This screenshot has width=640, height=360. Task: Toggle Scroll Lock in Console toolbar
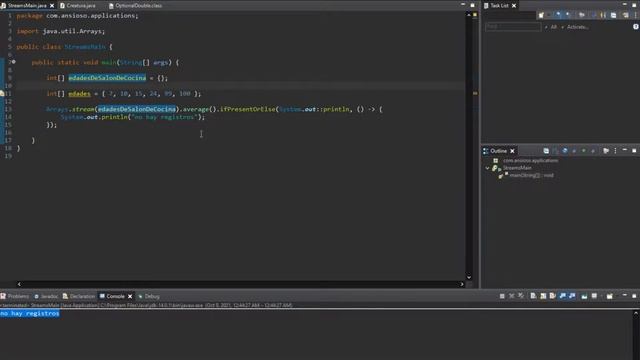[x=543, y=296]
